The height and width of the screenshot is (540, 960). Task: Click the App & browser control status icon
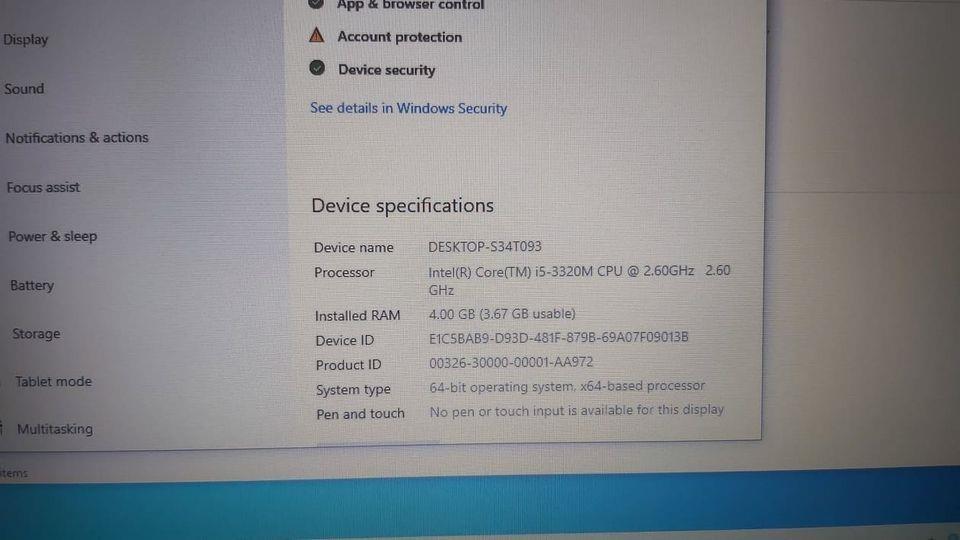point(316,4)
